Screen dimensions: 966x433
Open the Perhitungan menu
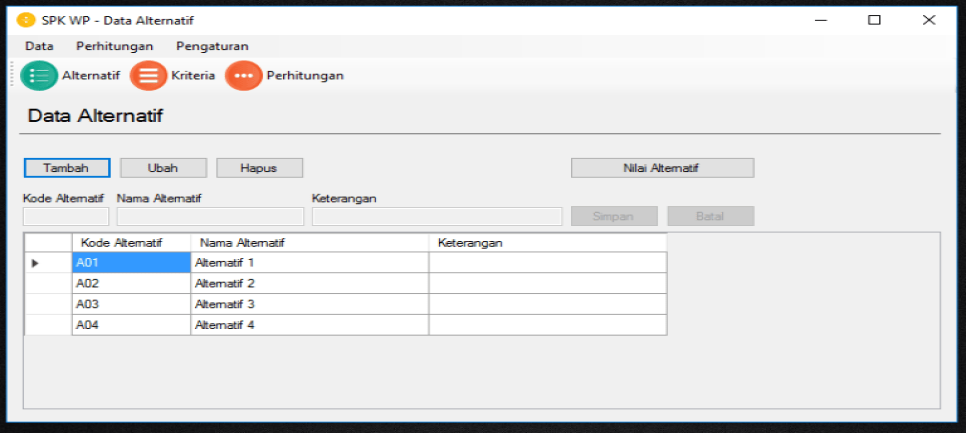115,46
